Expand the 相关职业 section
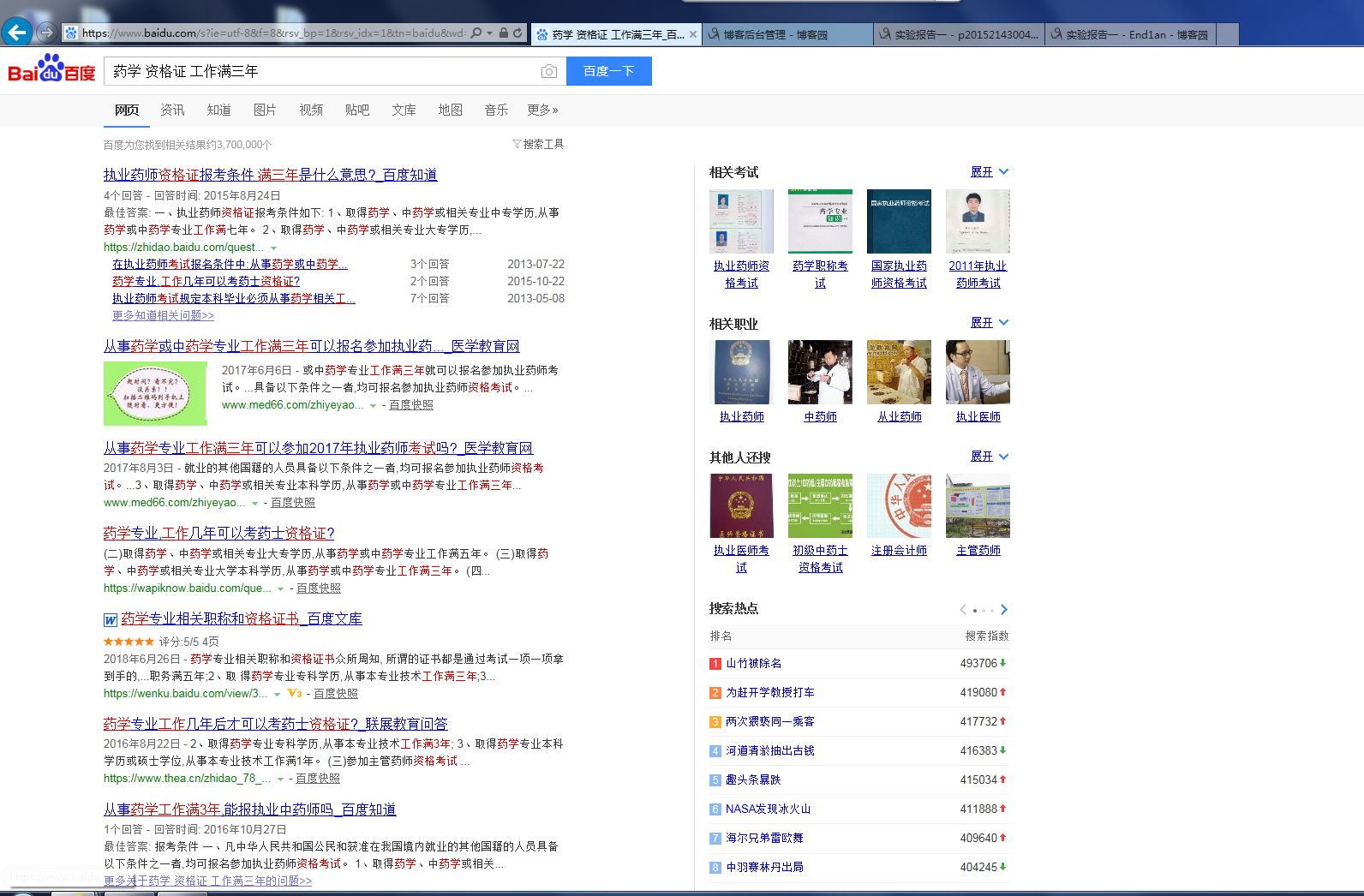Image resolution: width=1364 pixels, height=896 pixels. click(x=990, y=323)
